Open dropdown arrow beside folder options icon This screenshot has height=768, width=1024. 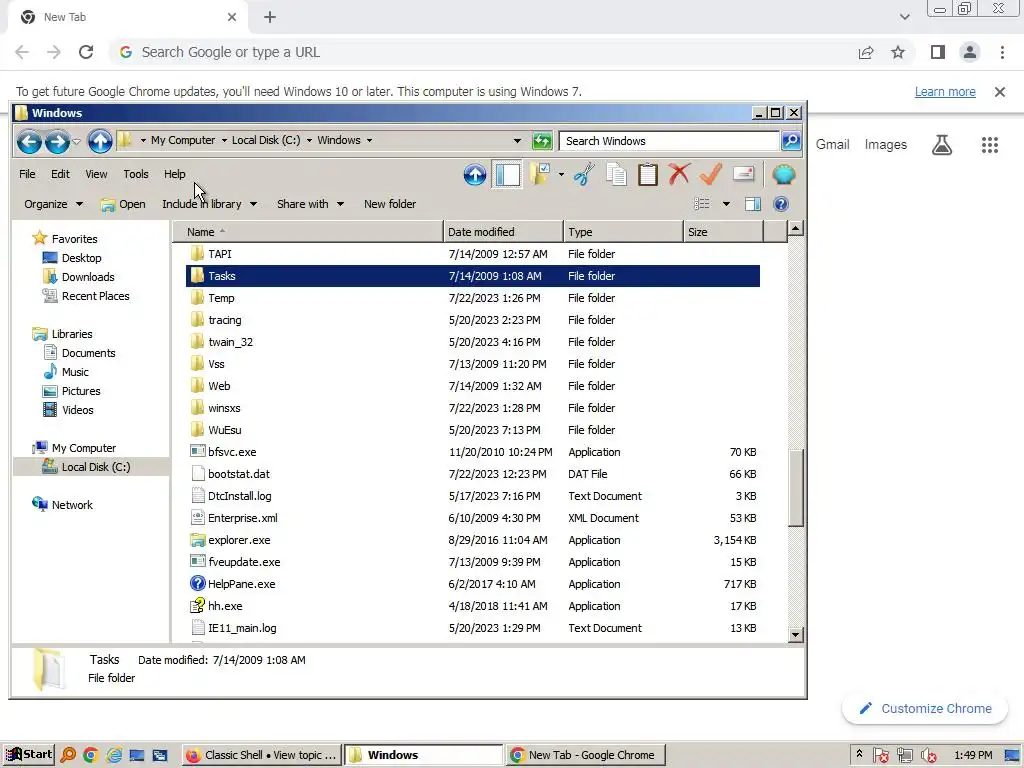click(x=561, y=174)
